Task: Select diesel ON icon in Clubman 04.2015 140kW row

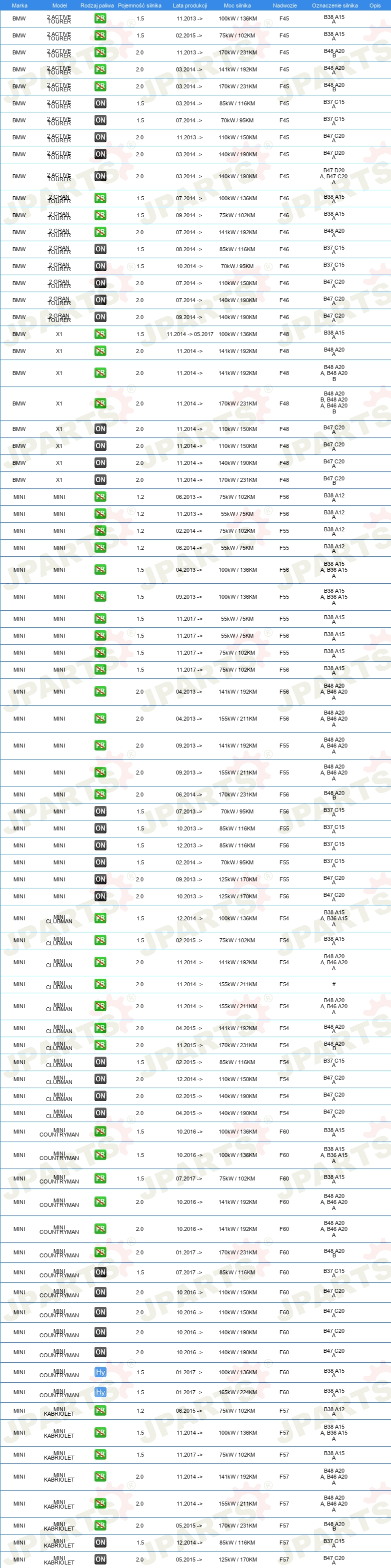Action: 100,1113
